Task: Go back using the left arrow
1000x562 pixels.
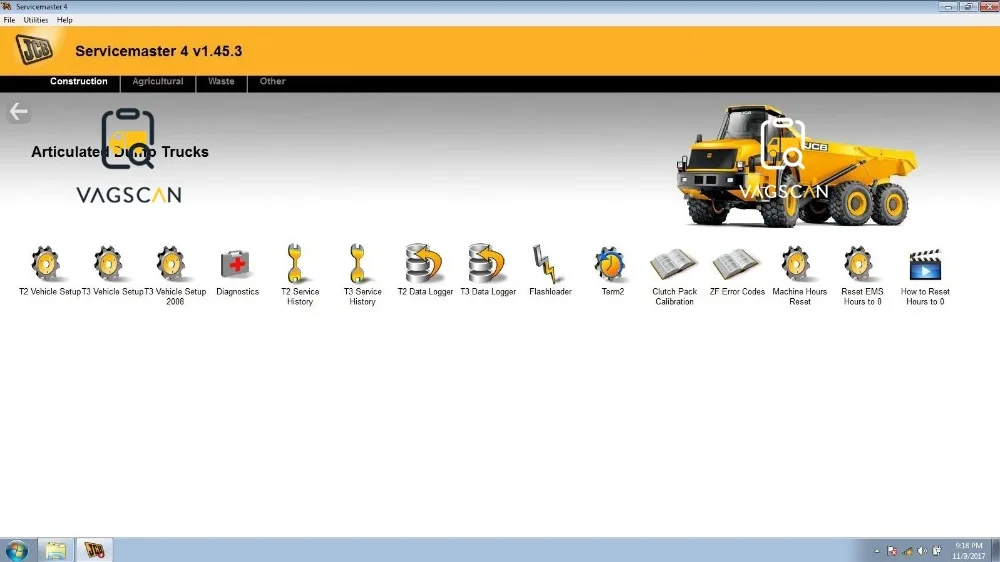Action: 18,112
